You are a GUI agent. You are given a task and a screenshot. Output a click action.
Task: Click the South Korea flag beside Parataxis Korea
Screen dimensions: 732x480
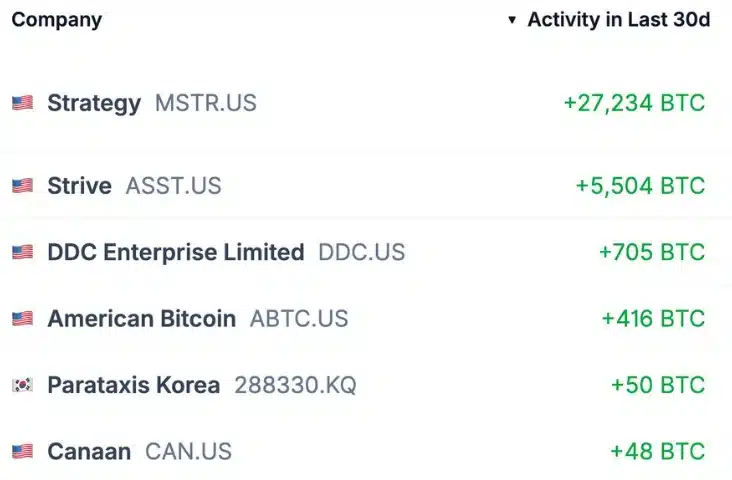[x=22, y=385]
